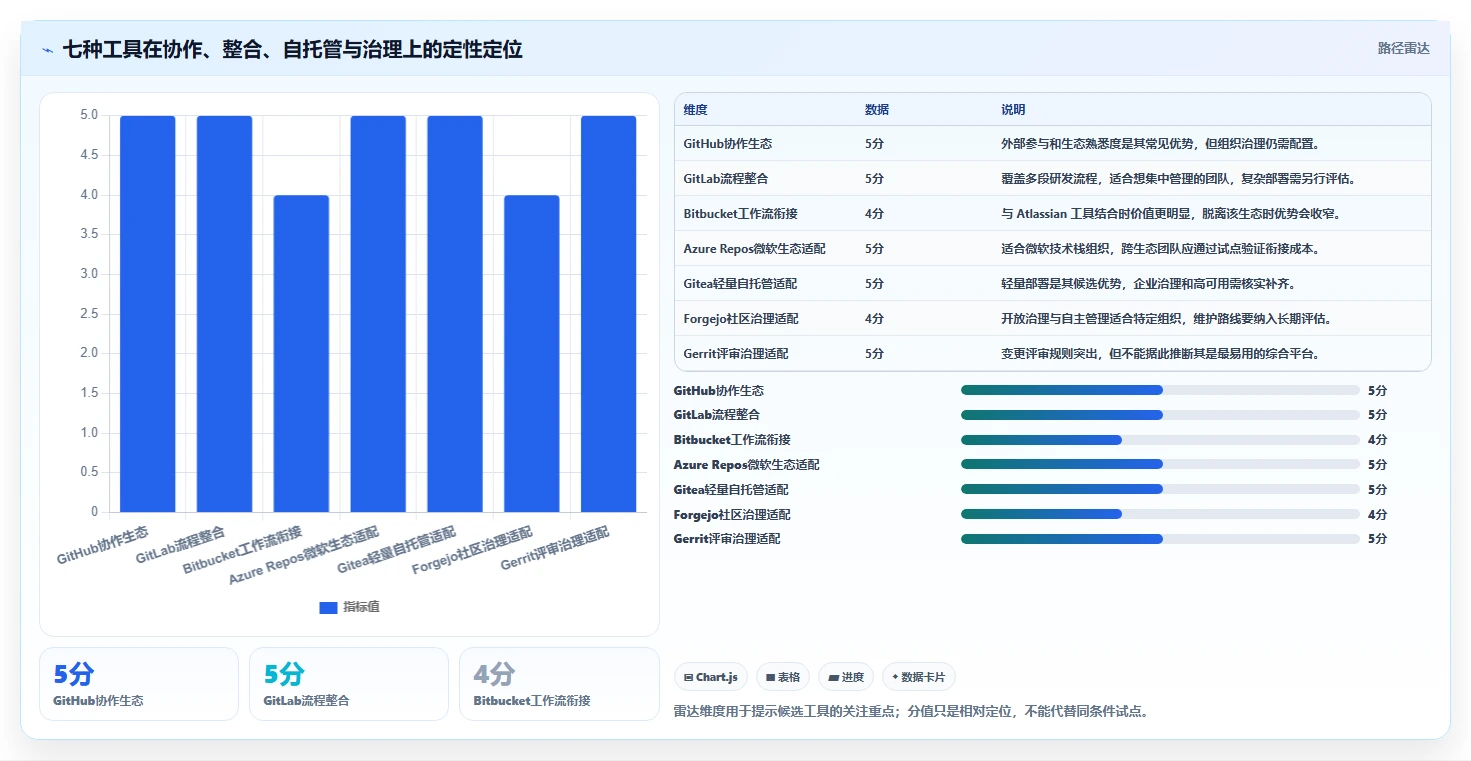The image size is (1471, 761).
Task: Toggle the 指标值 legend swatch
Action: (x=328, y=607)
